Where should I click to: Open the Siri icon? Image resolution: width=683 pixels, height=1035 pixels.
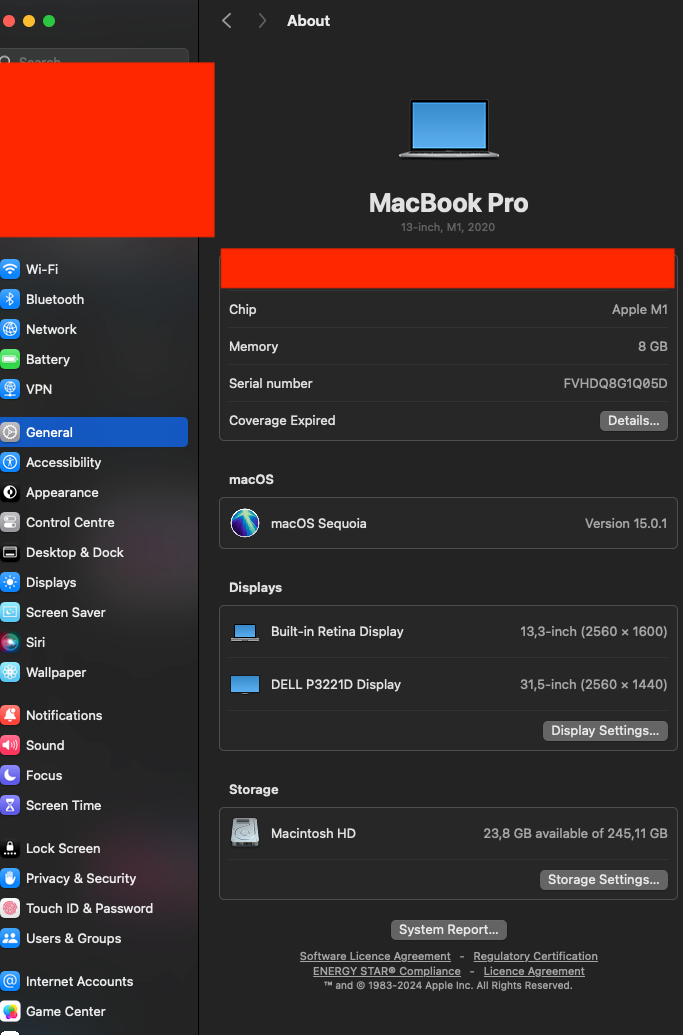coord(10,642)
